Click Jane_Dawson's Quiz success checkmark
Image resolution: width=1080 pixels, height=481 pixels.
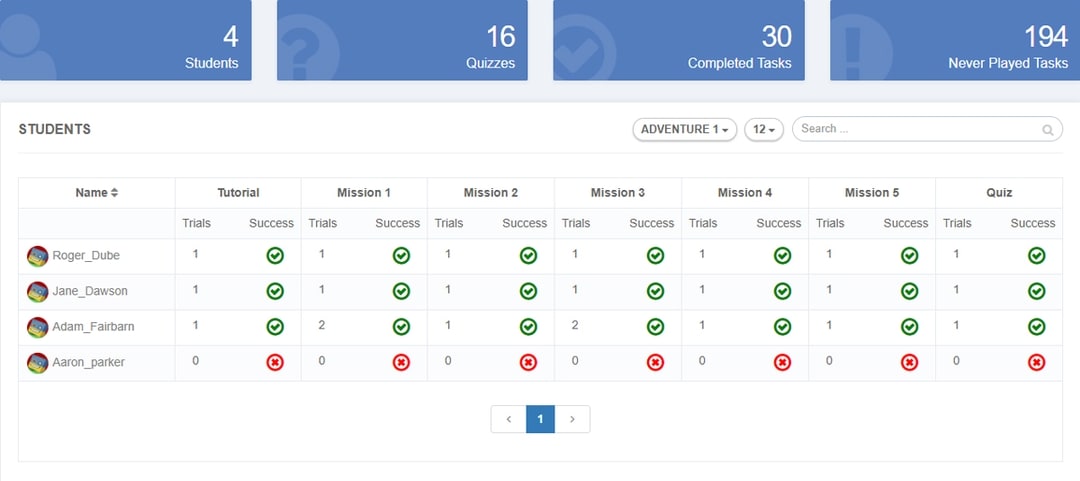click(x=1036, y=291)
